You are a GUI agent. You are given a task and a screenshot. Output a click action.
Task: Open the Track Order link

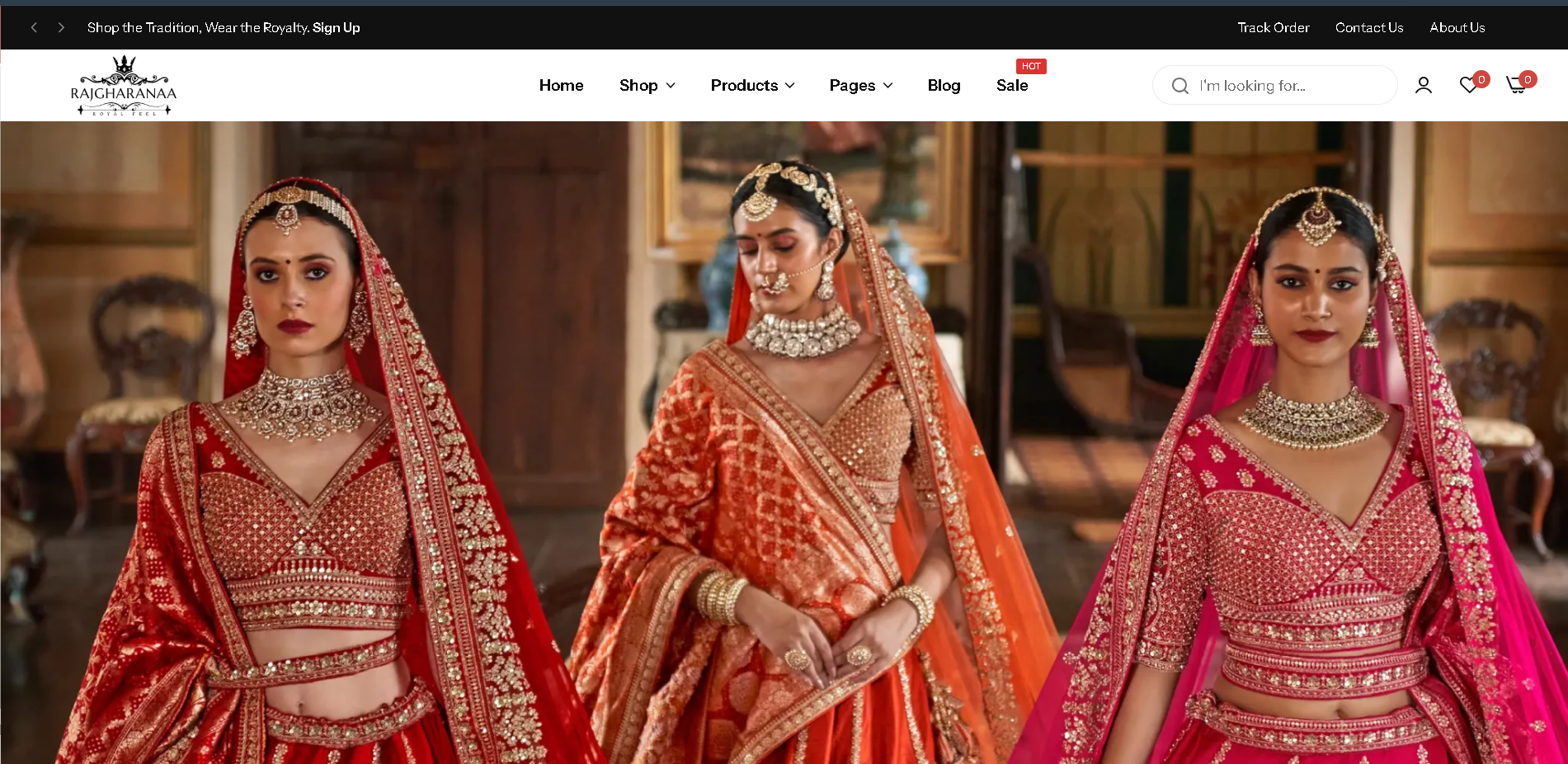coord(1273,27)
